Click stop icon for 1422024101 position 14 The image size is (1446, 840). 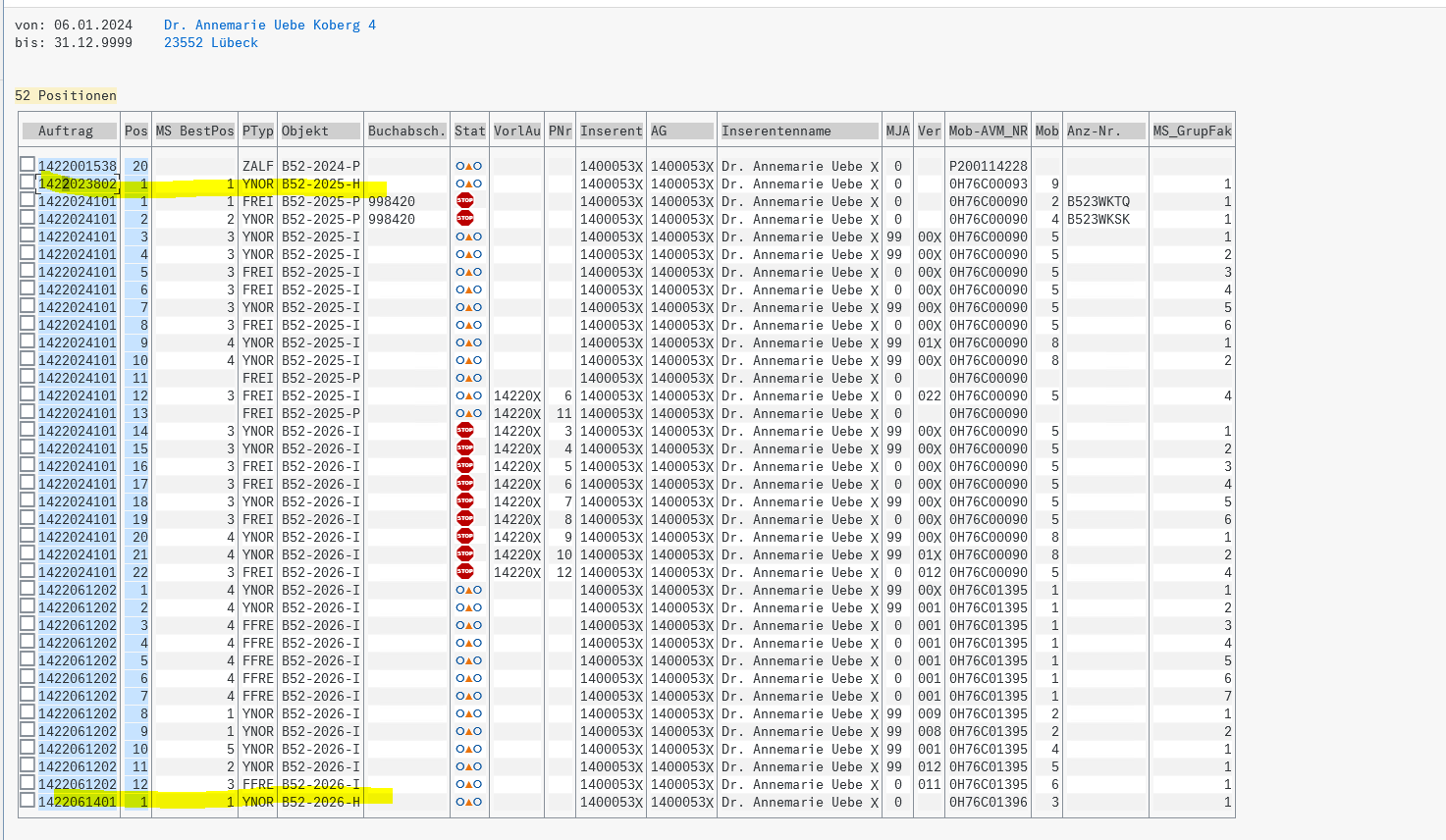[465, 430]
